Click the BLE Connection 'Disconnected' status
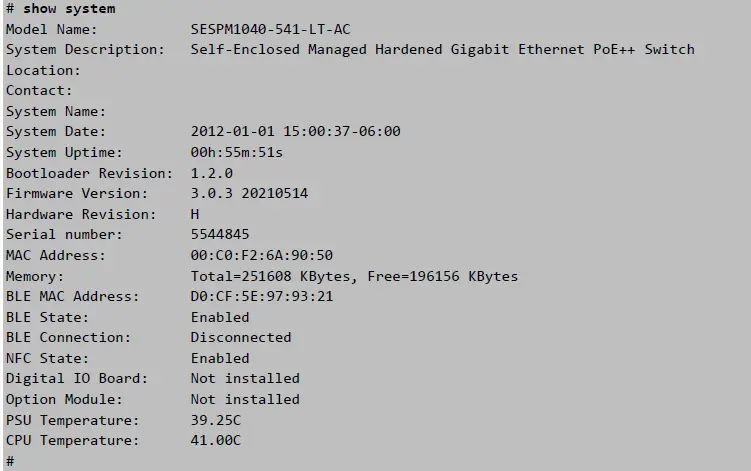This screenshot has width=751, height=471. pos(240,338)
